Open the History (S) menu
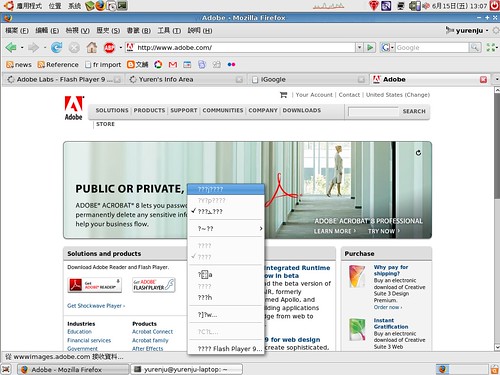The height and width of the screenshot is (375, 500). click(108, 31)
